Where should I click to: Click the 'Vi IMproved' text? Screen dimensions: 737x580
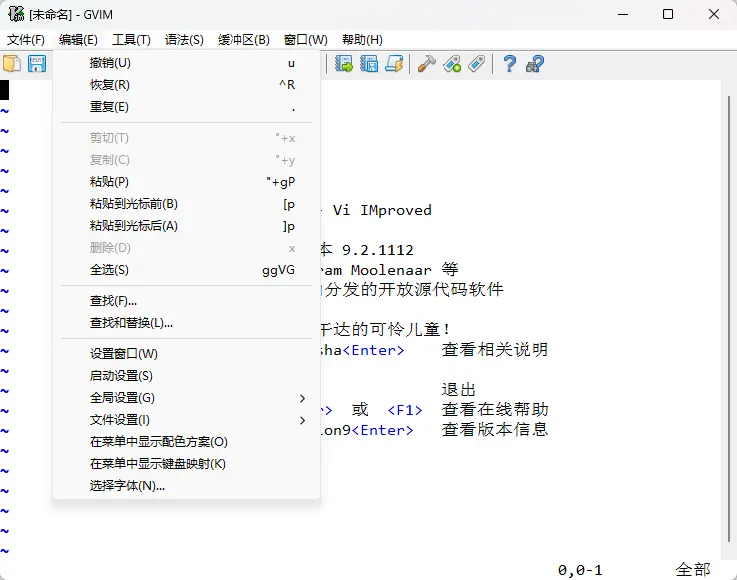click(382, 210)
